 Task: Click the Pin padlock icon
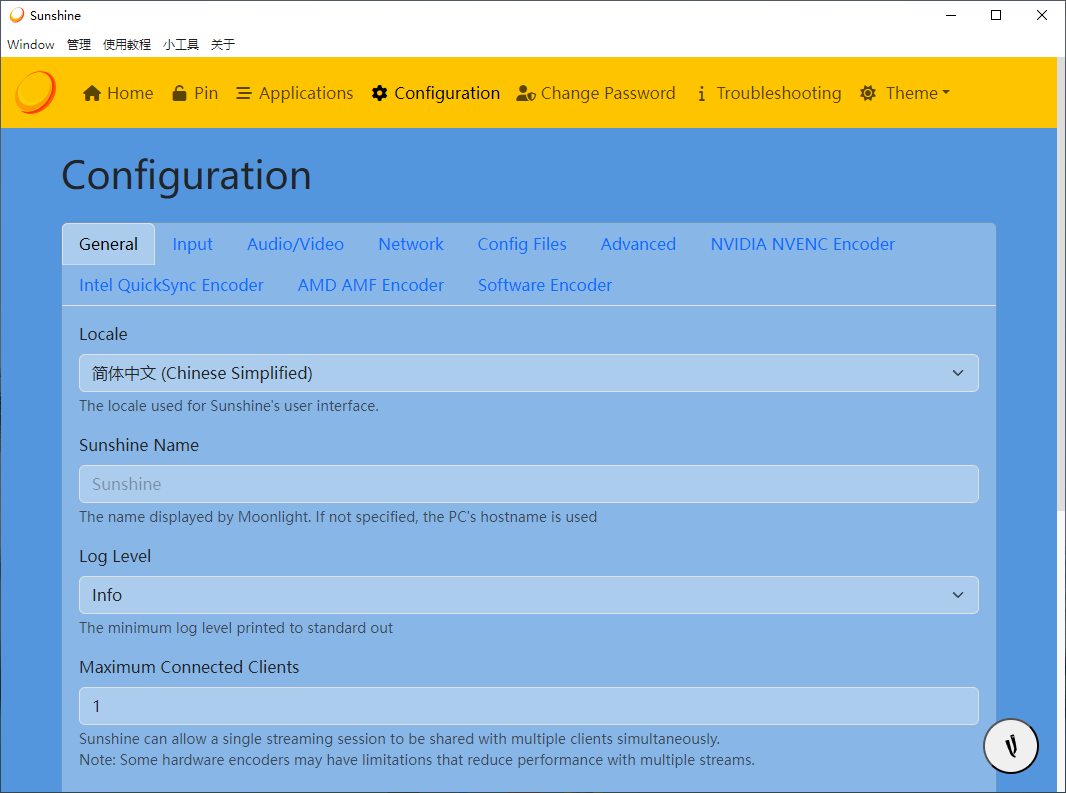[179, 93]
